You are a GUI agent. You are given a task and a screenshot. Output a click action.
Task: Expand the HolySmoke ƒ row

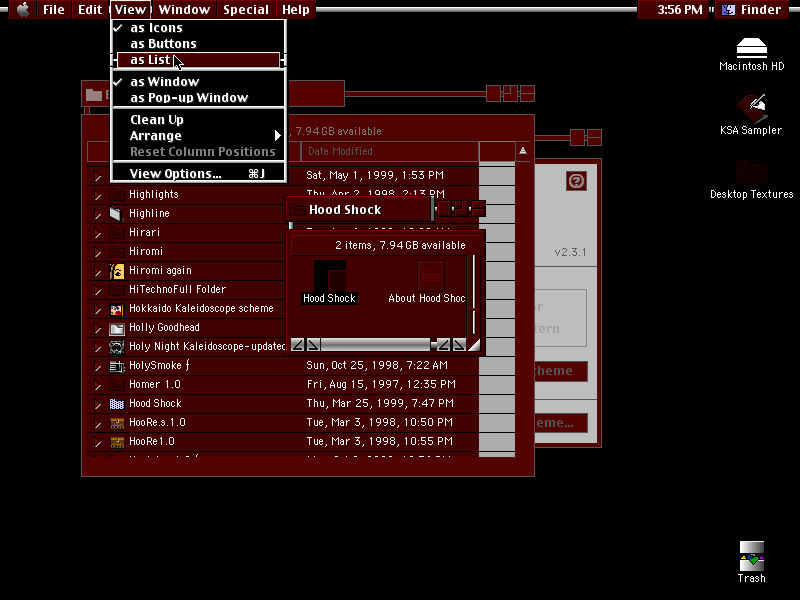pos(97,366)
